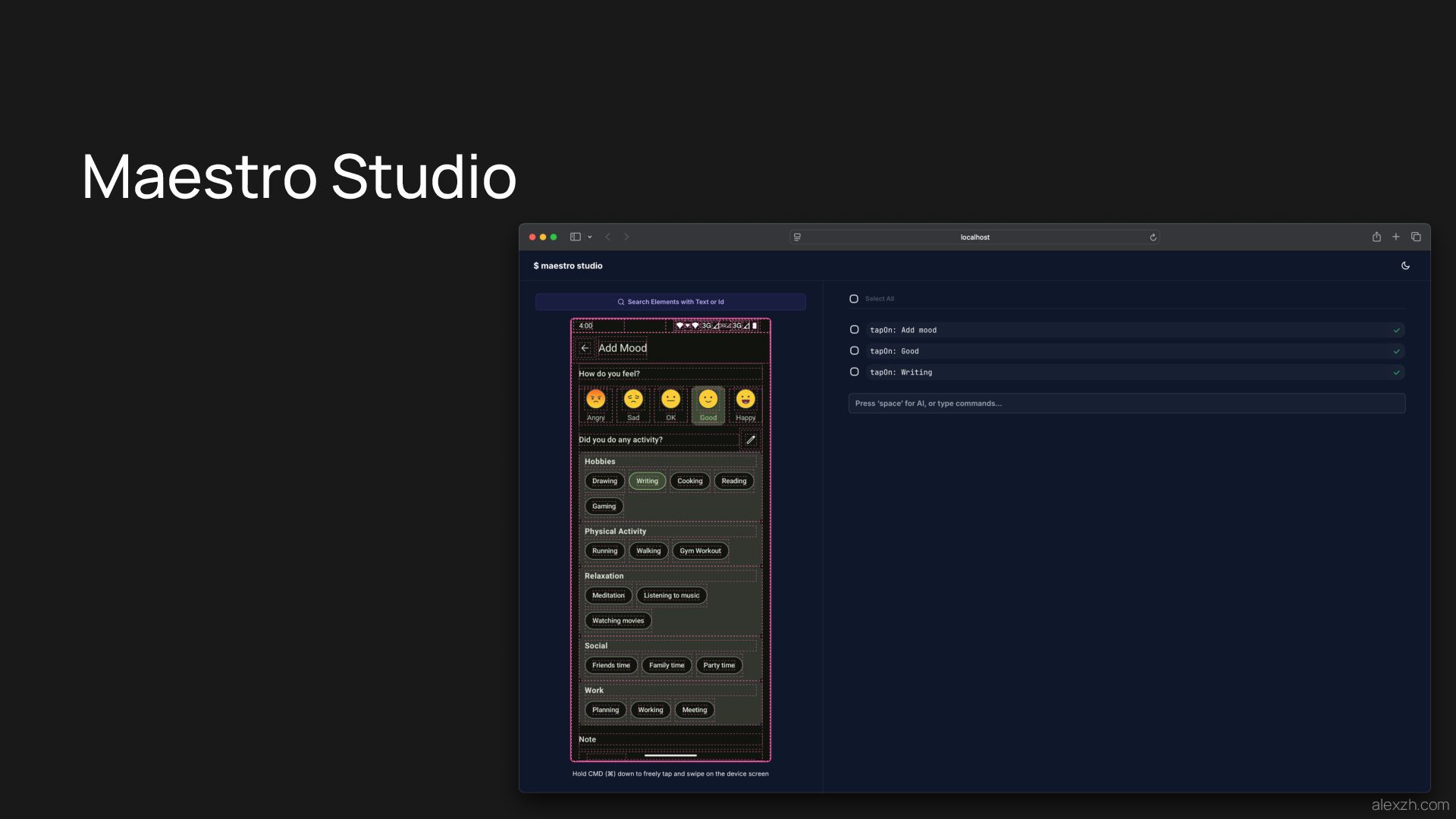Click the tab overview icon
1456x819 pixels.
click(x=1416, y=237)
